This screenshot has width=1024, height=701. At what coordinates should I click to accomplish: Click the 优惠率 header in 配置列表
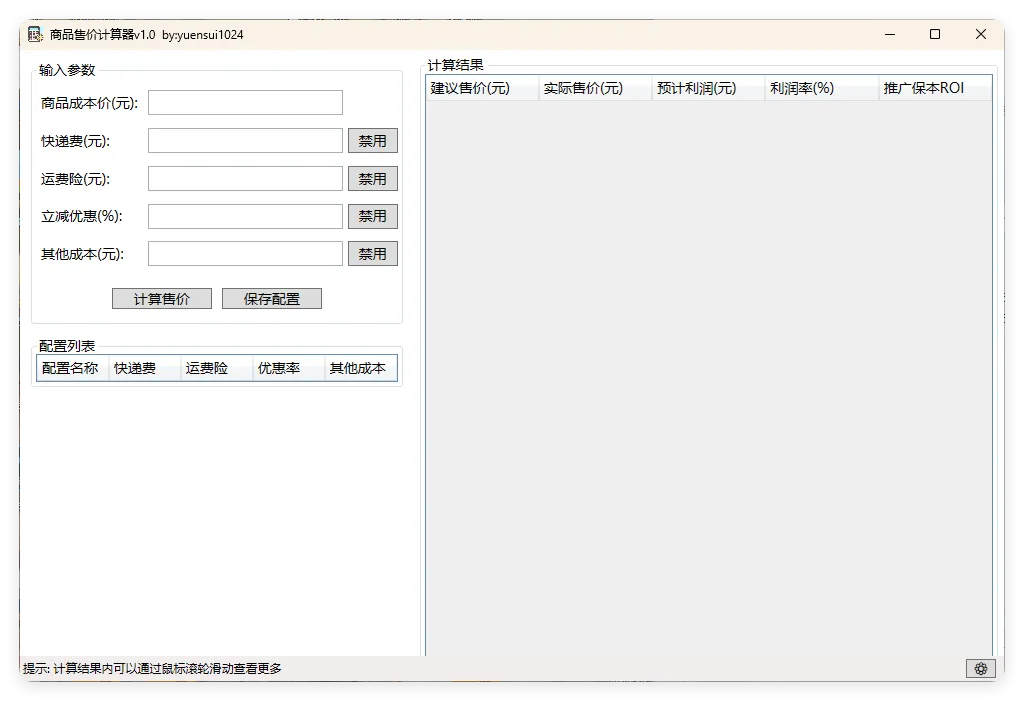pos(282,368)
